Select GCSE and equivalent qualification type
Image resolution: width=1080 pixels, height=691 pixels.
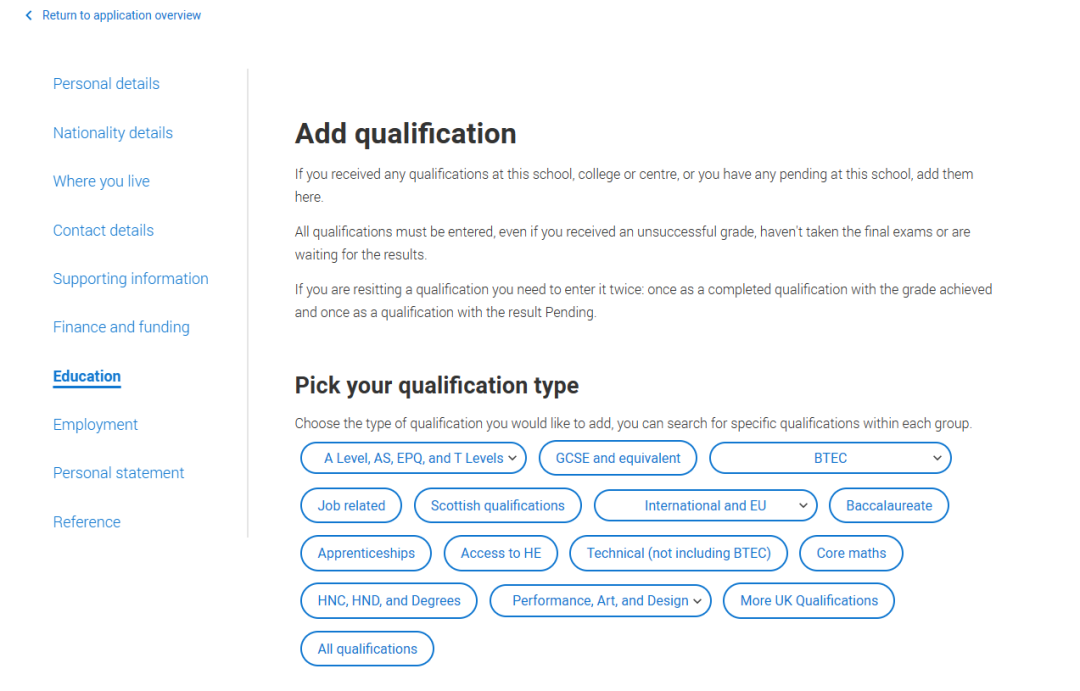[x=618, y=458]
